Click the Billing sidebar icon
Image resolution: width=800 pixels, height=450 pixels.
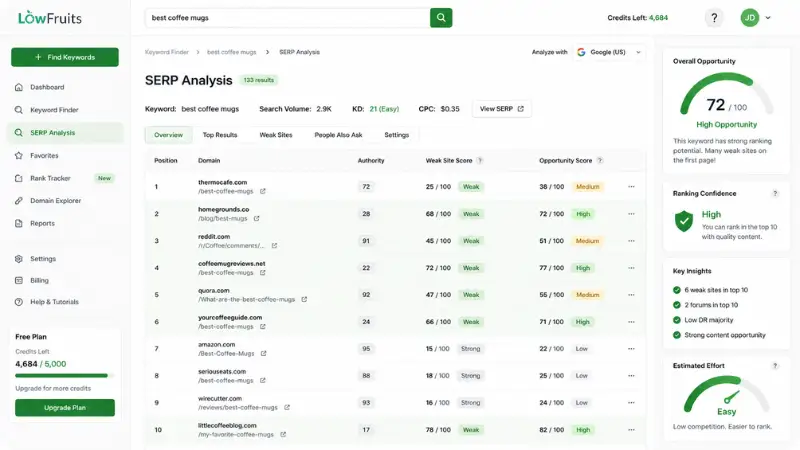click(19, 280)
